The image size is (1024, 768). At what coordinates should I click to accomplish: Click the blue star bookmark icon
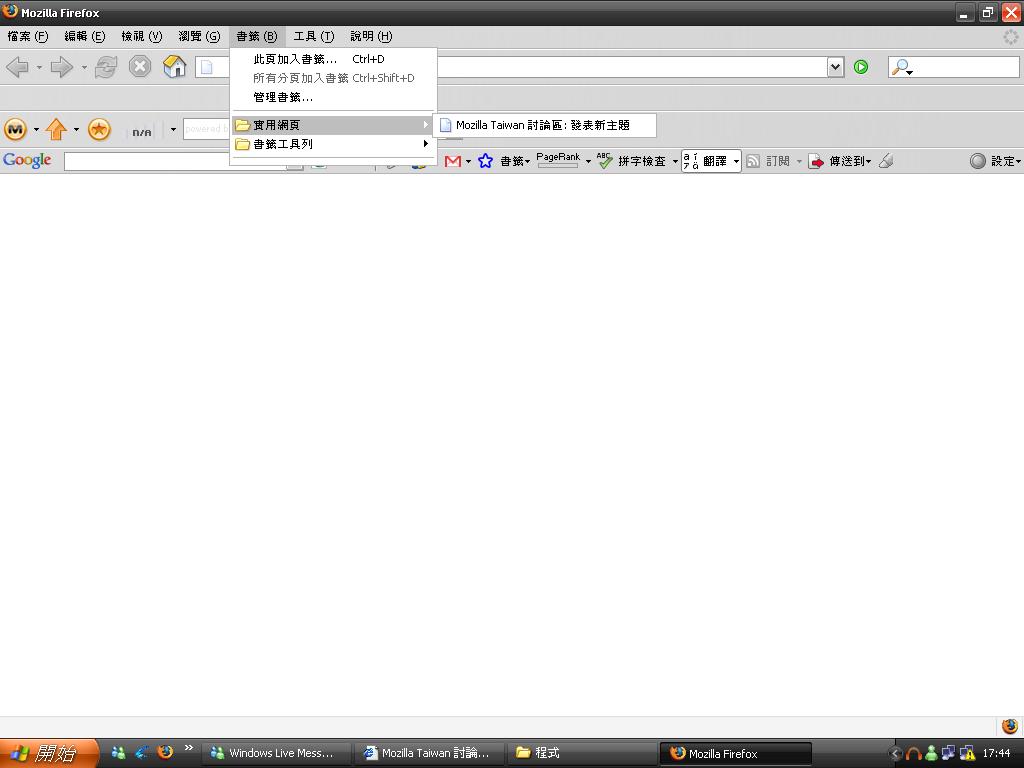click(x=485, y=161)
